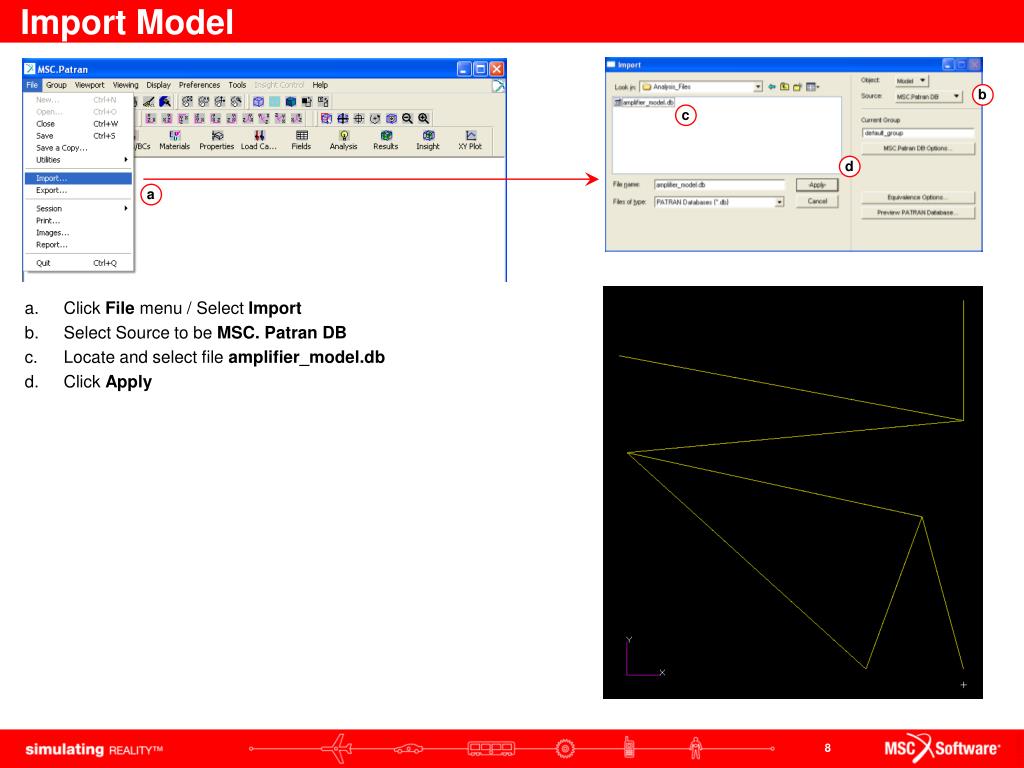The width and height of the screenshot is (1024, 768).
Task: Open the Look in folder dropdown
Action: click(x=758, y=87)
